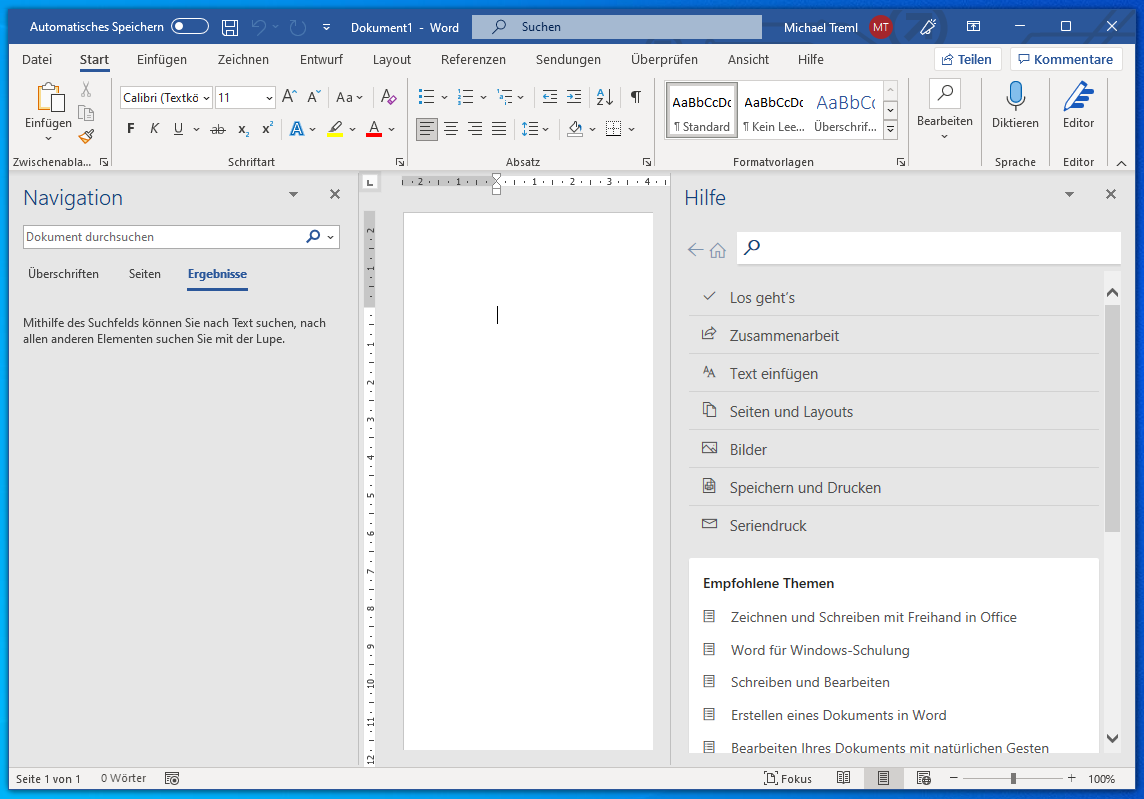
Task: Toggle paragraph marks display (¶)
Action: [635, 96]
